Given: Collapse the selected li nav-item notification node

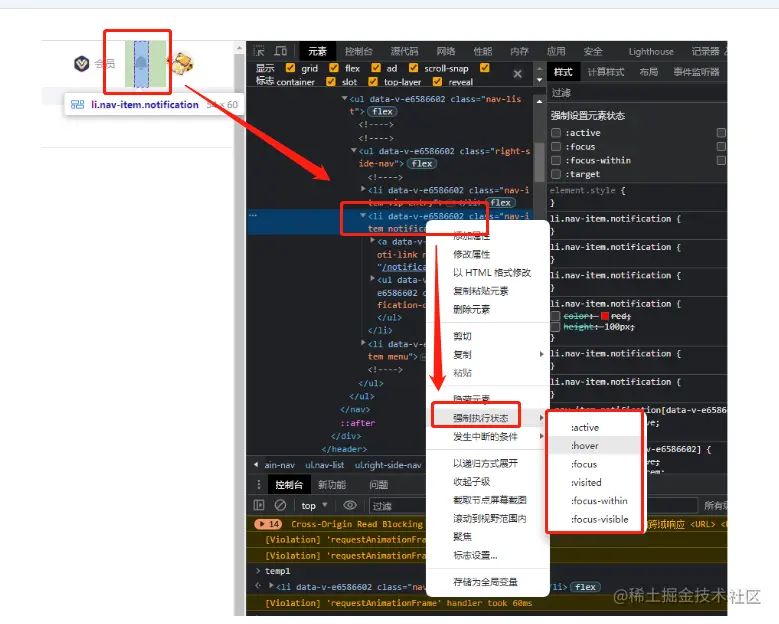Looking at the screenshot, I should click(363, 216).
